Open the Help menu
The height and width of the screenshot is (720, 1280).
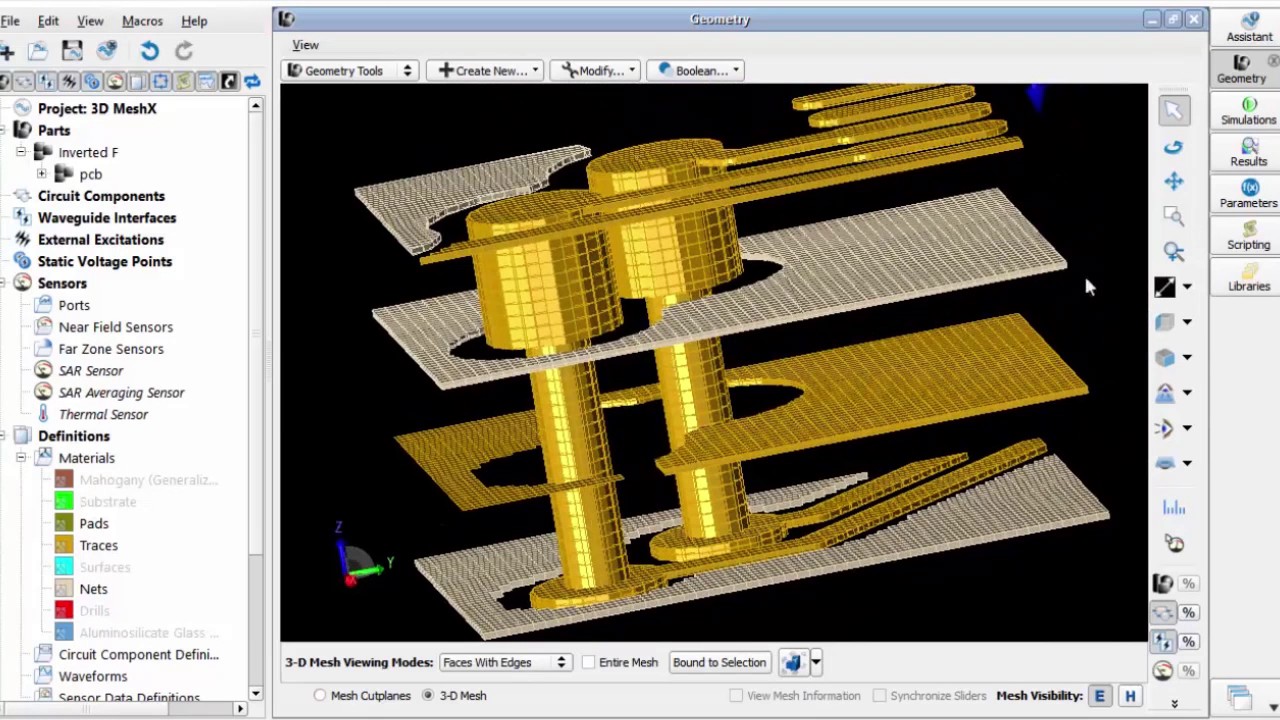tap(194, 21)
